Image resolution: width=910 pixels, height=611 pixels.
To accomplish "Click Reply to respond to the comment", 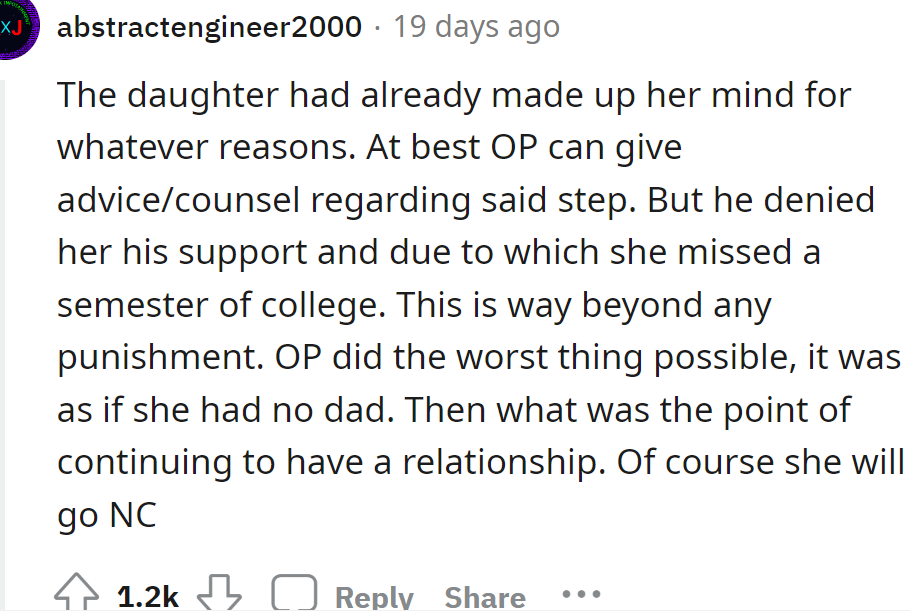I will coord(375,595).
